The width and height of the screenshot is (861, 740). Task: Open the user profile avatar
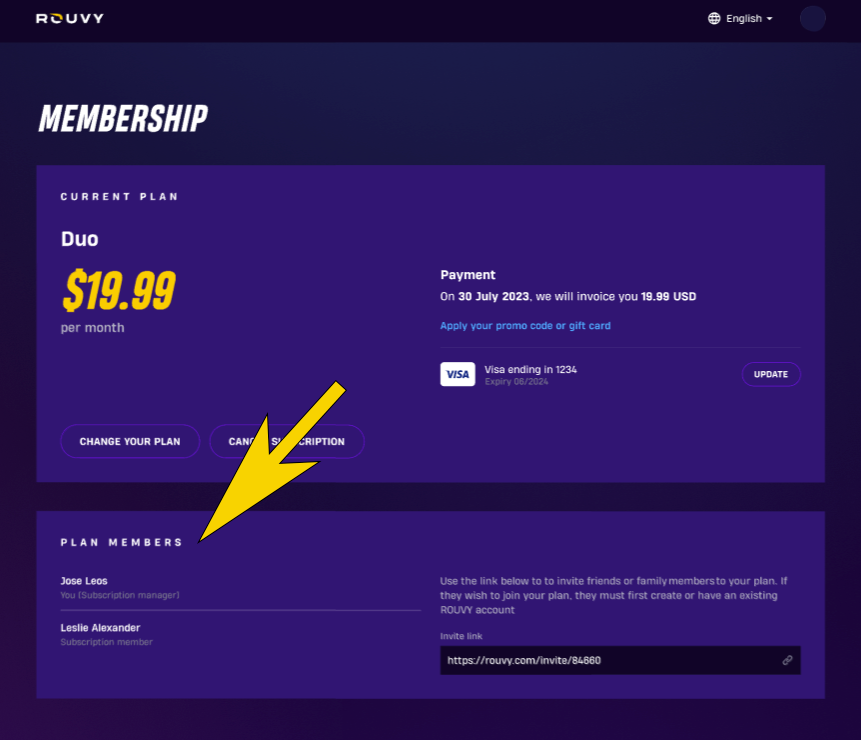pyautogui.click(x=813, y=18)
